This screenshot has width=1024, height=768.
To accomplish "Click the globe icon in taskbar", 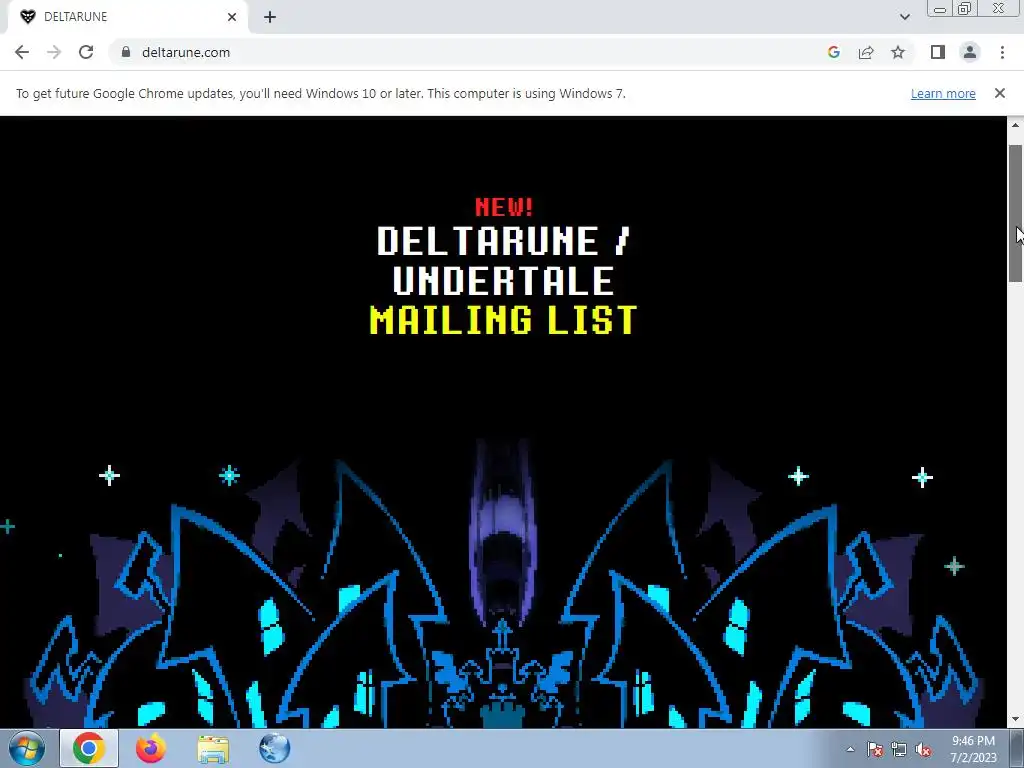I will pyautogui.click(x=275, y=748).
